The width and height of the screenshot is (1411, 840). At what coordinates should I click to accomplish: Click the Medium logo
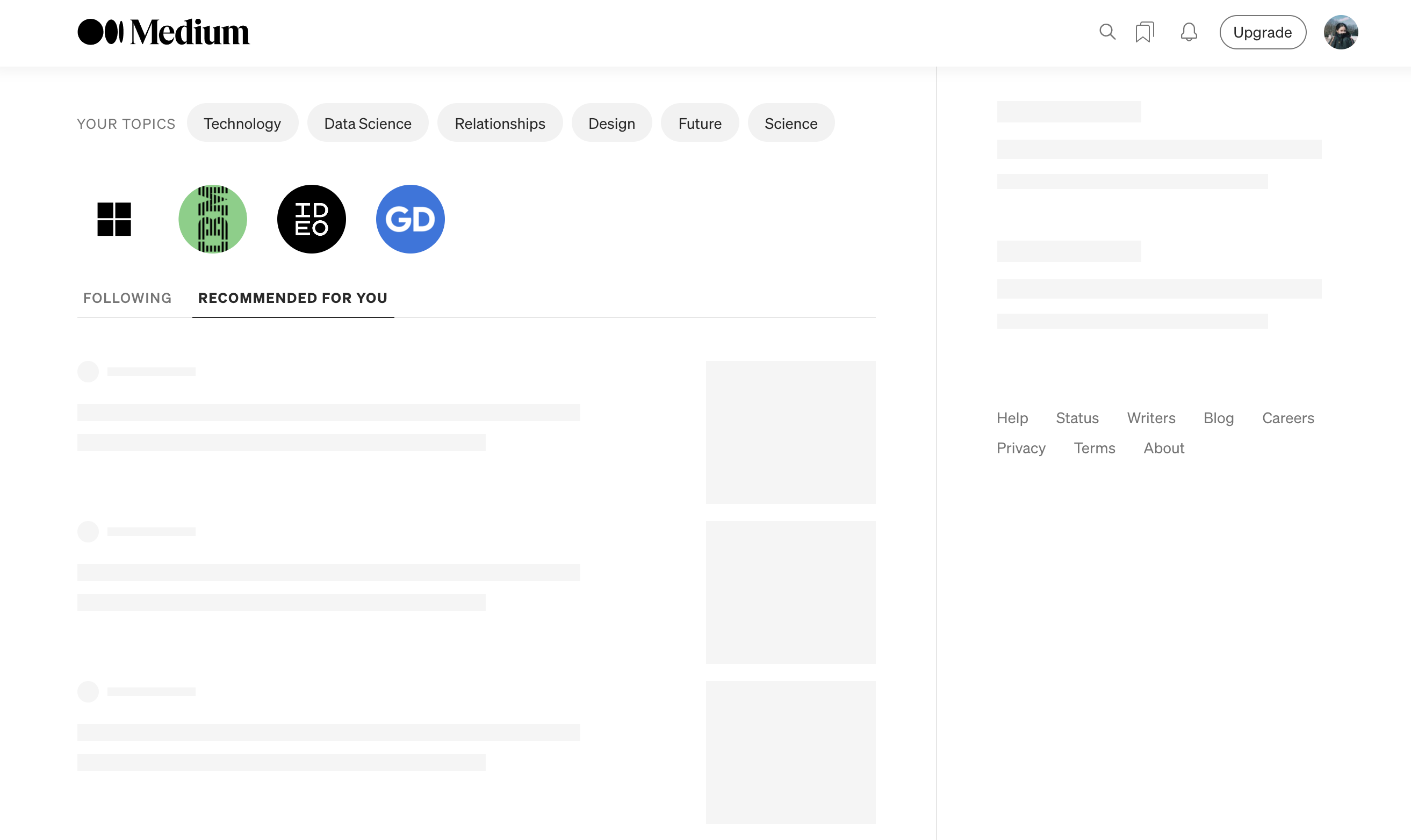[x=163, y=32]
